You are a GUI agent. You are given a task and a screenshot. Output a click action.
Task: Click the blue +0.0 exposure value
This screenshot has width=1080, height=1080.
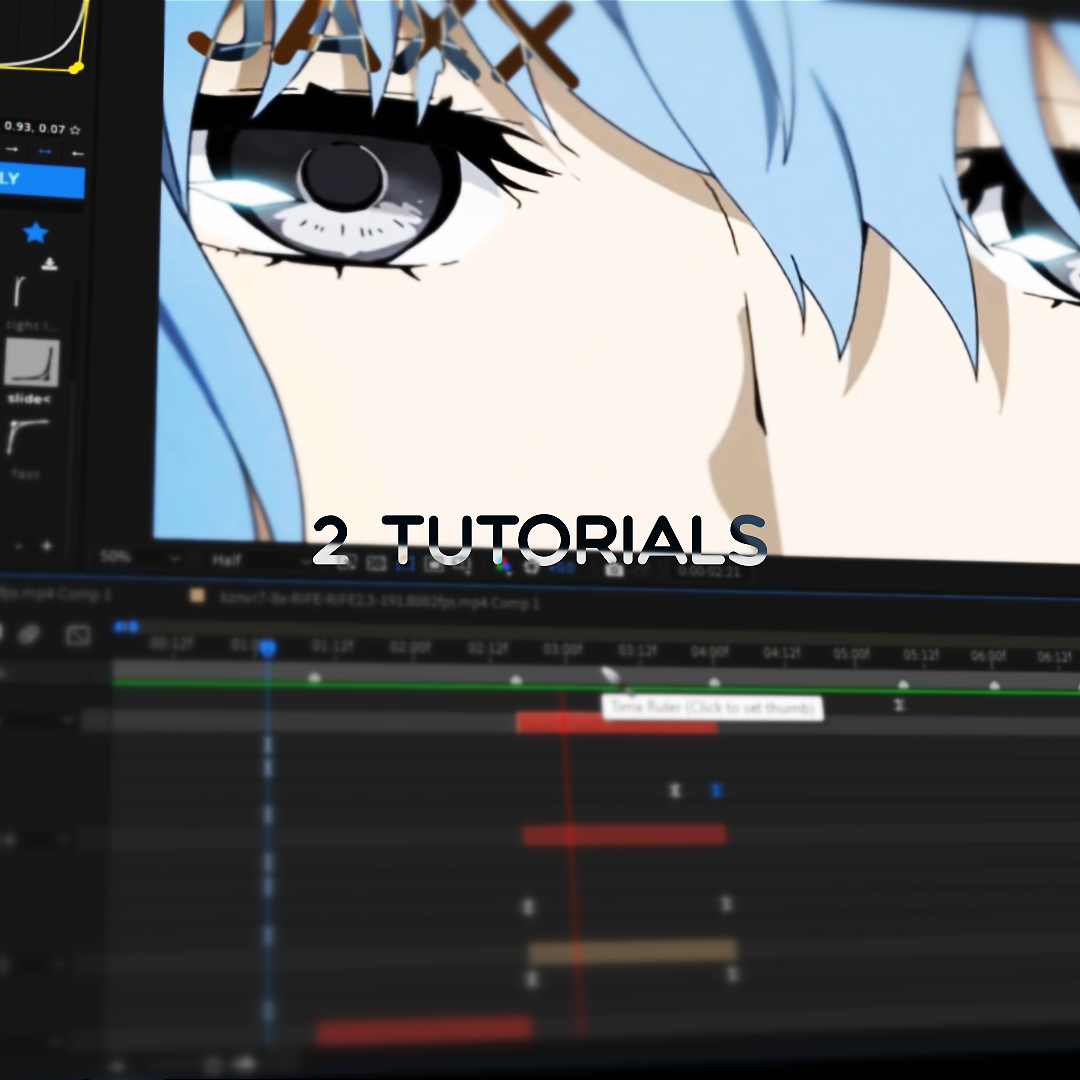(561, 568)
